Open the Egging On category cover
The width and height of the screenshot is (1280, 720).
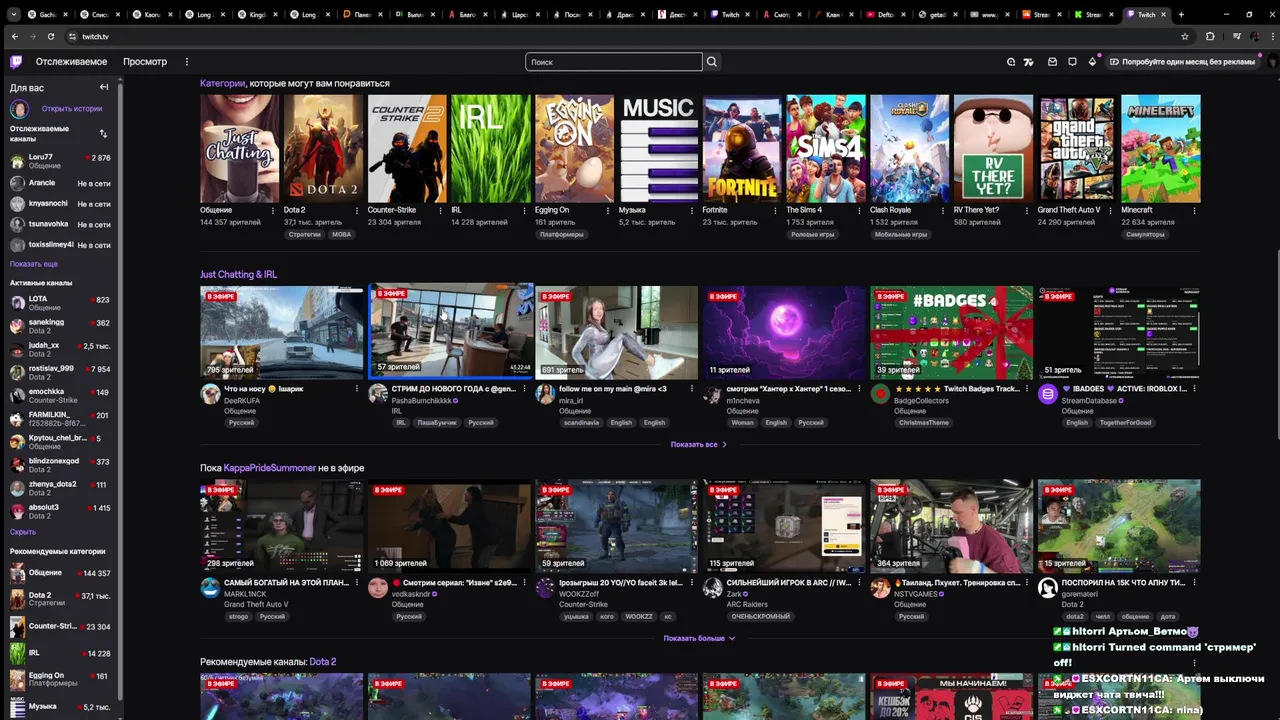coord(574,149)
